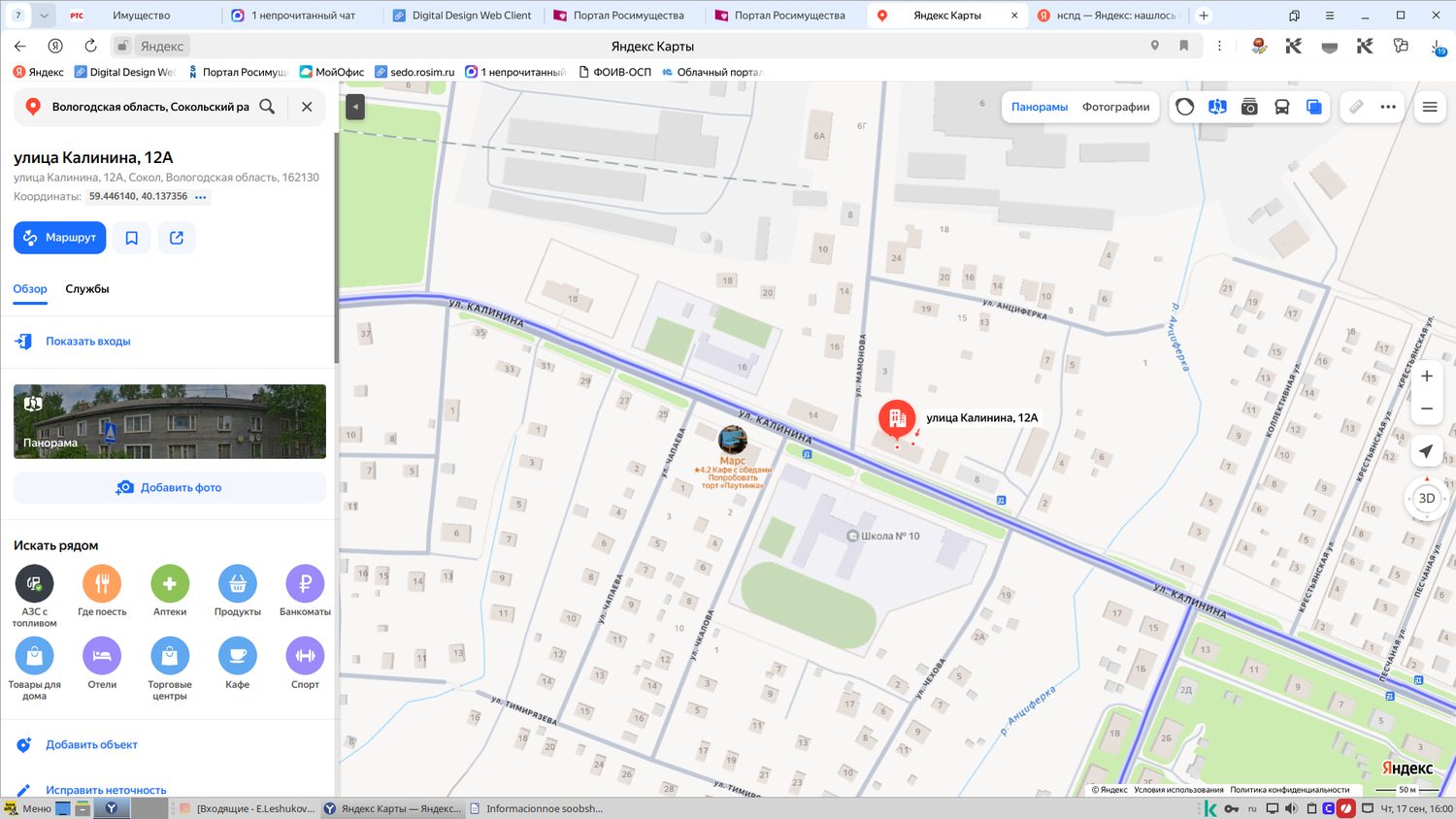The width and height of the screenshot is (1456, 819).
Task: Find nearby Аптеки
Action: 170,590
